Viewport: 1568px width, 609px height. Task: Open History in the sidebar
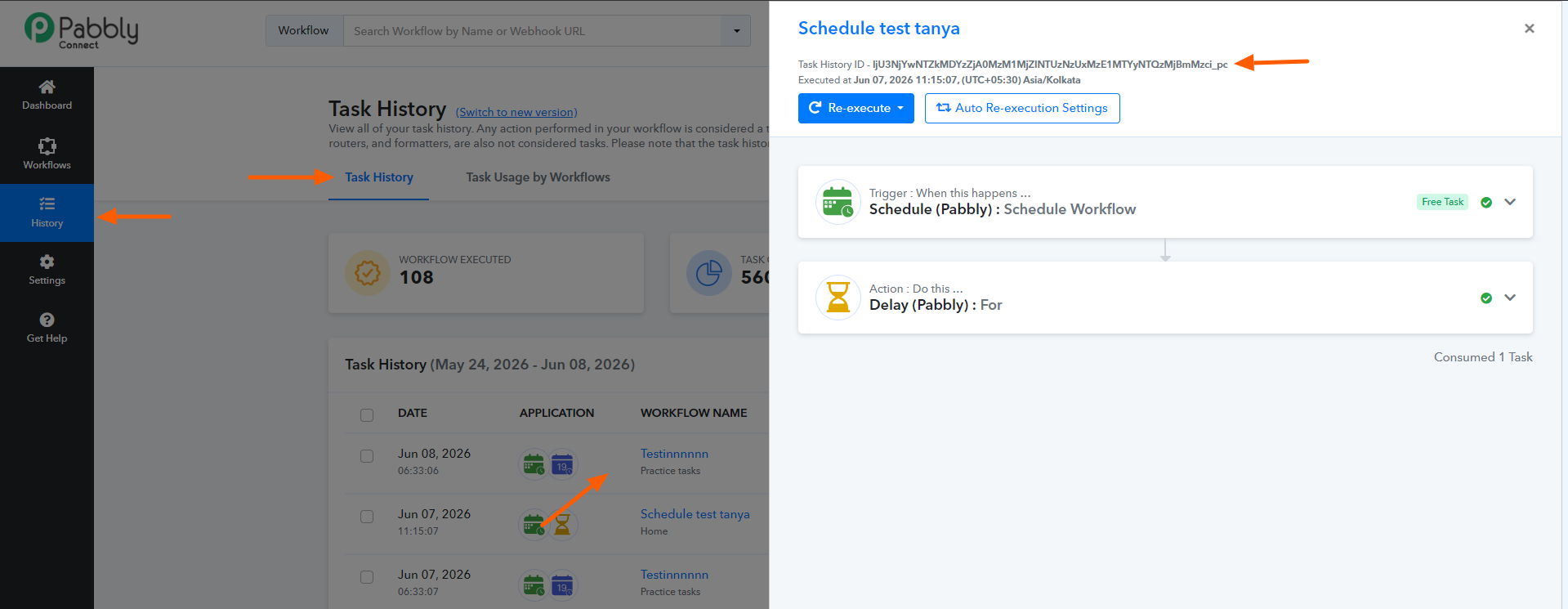(47, 213)
